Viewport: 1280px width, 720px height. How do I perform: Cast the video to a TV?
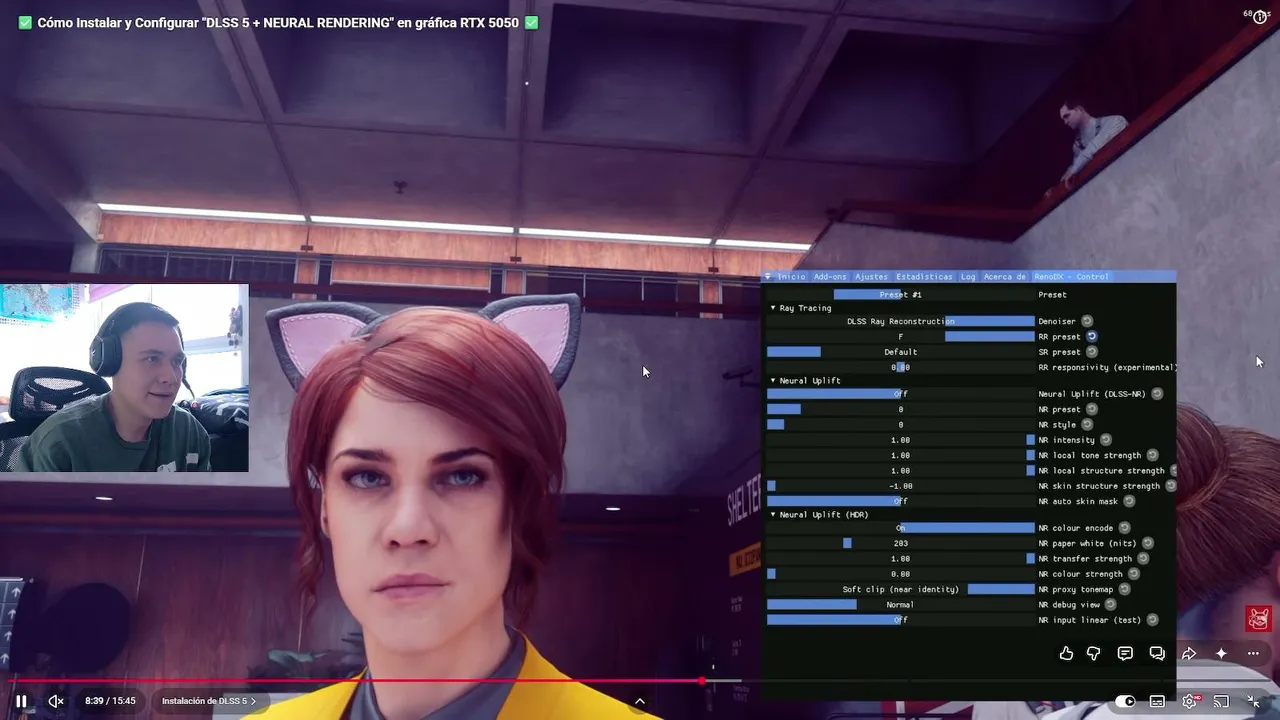1221,701
